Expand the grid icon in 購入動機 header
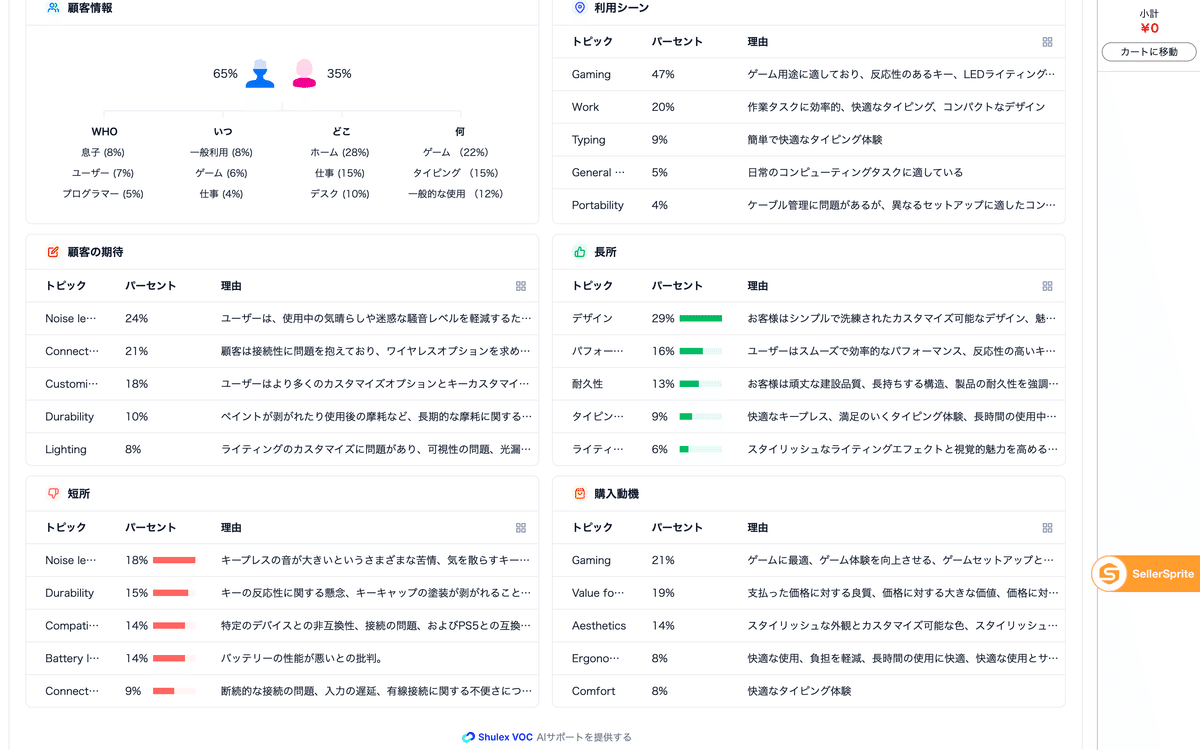The image size is (1200, 750). (1047, 527)
